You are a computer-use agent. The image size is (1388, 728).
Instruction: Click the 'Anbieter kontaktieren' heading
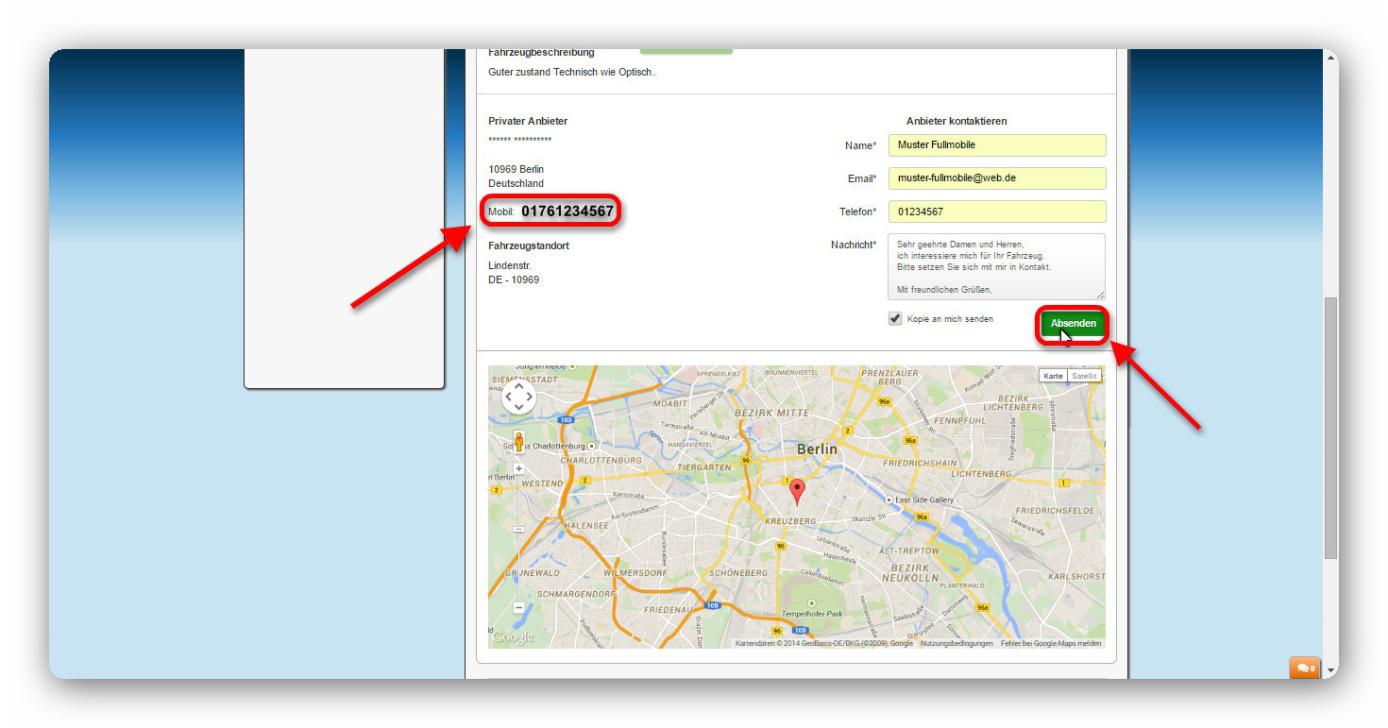(956, 121)
